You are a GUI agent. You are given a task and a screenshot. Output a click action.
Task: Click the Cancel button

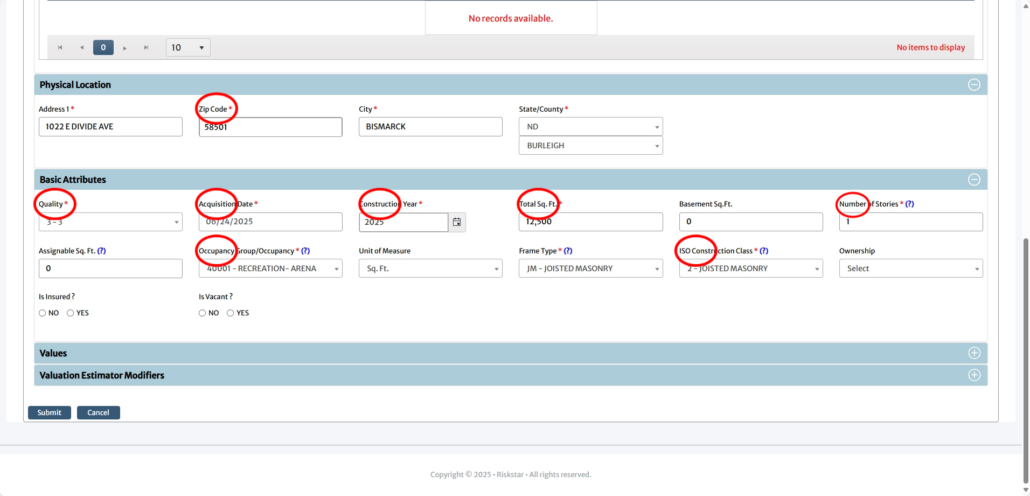coord(98,412)
